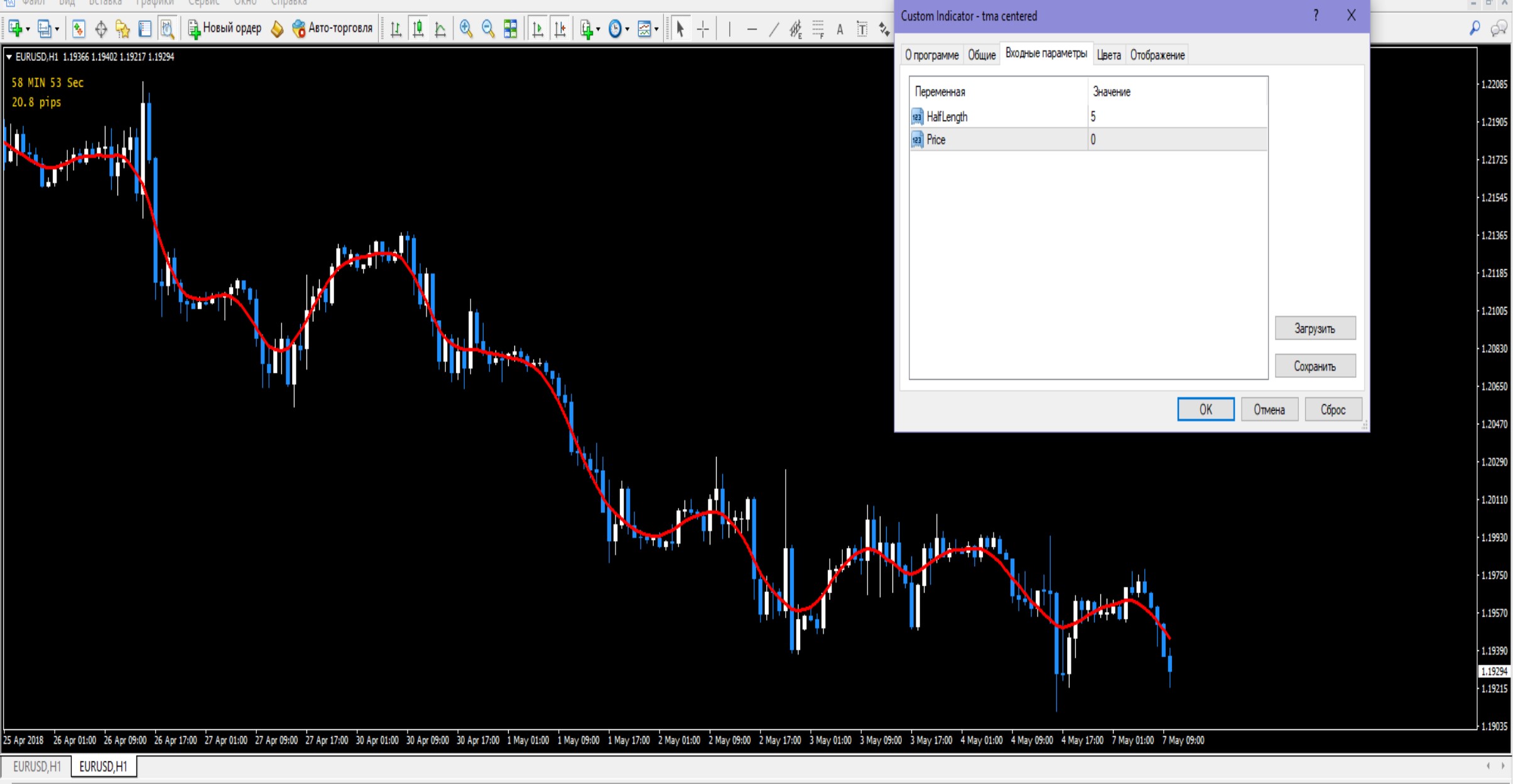Tile chart windows with the grid icon
The height and width of the screenshot is (784, 1513).
(x=511, y=28)
